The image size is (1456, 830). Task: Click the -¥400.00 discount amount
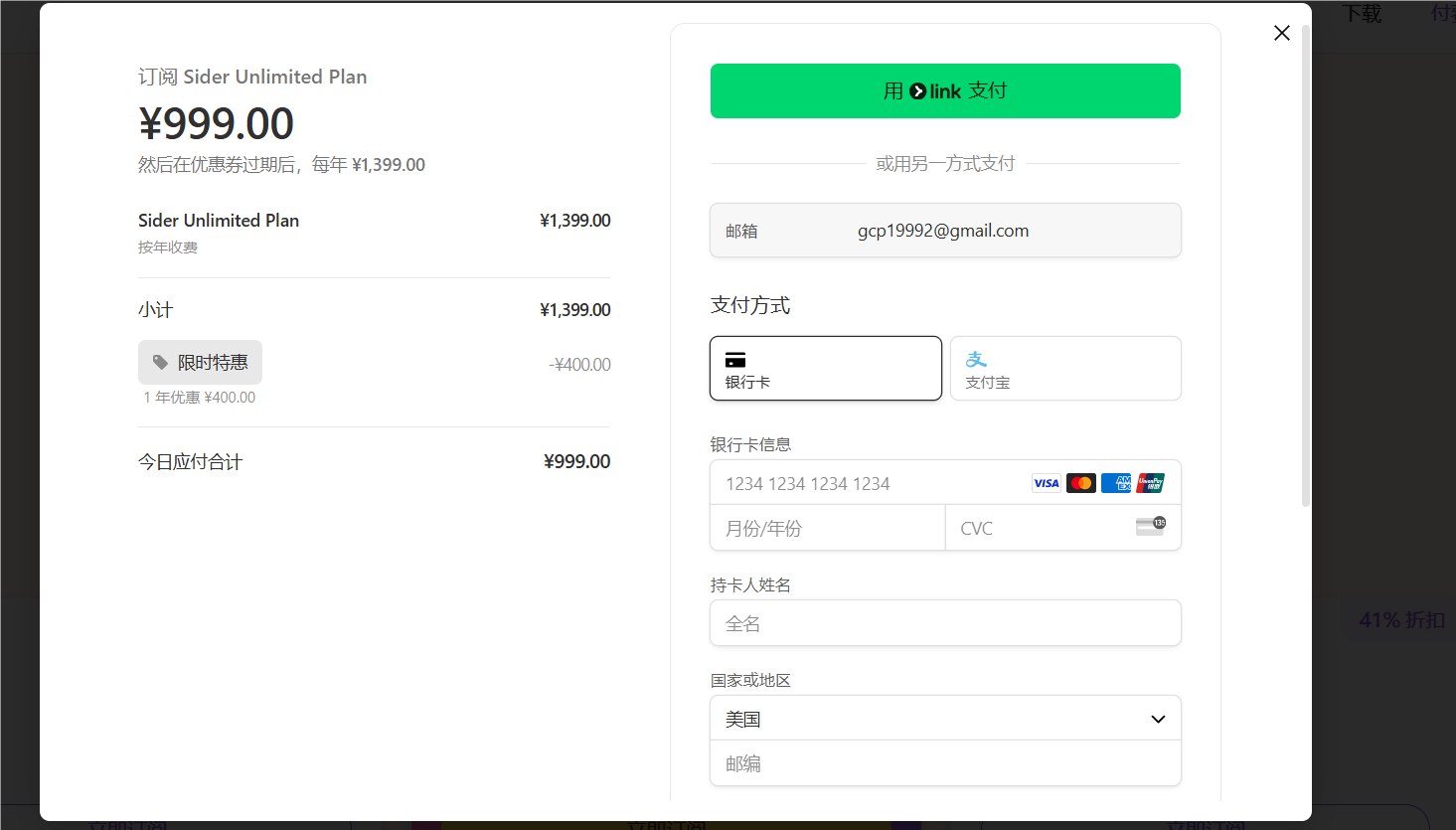pyautogui.click(x=580, y=365)
